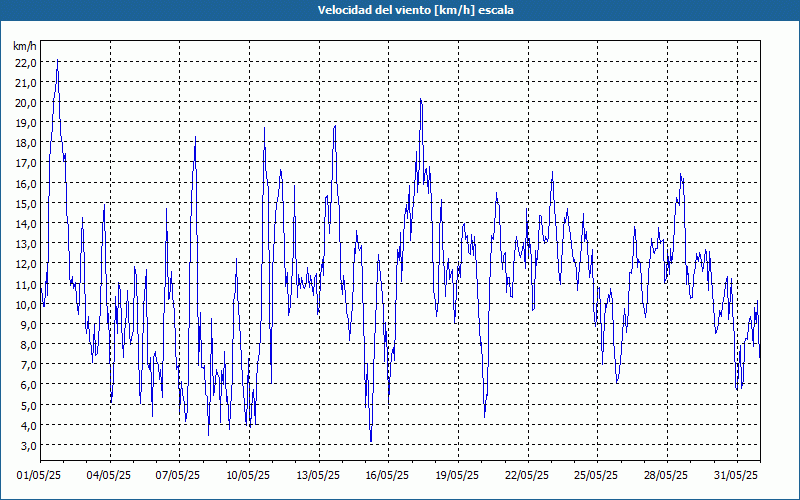Click the lowest wind trough near 3 km/h
The width and height of the screenshot is (800, 500).
[371, 441]
